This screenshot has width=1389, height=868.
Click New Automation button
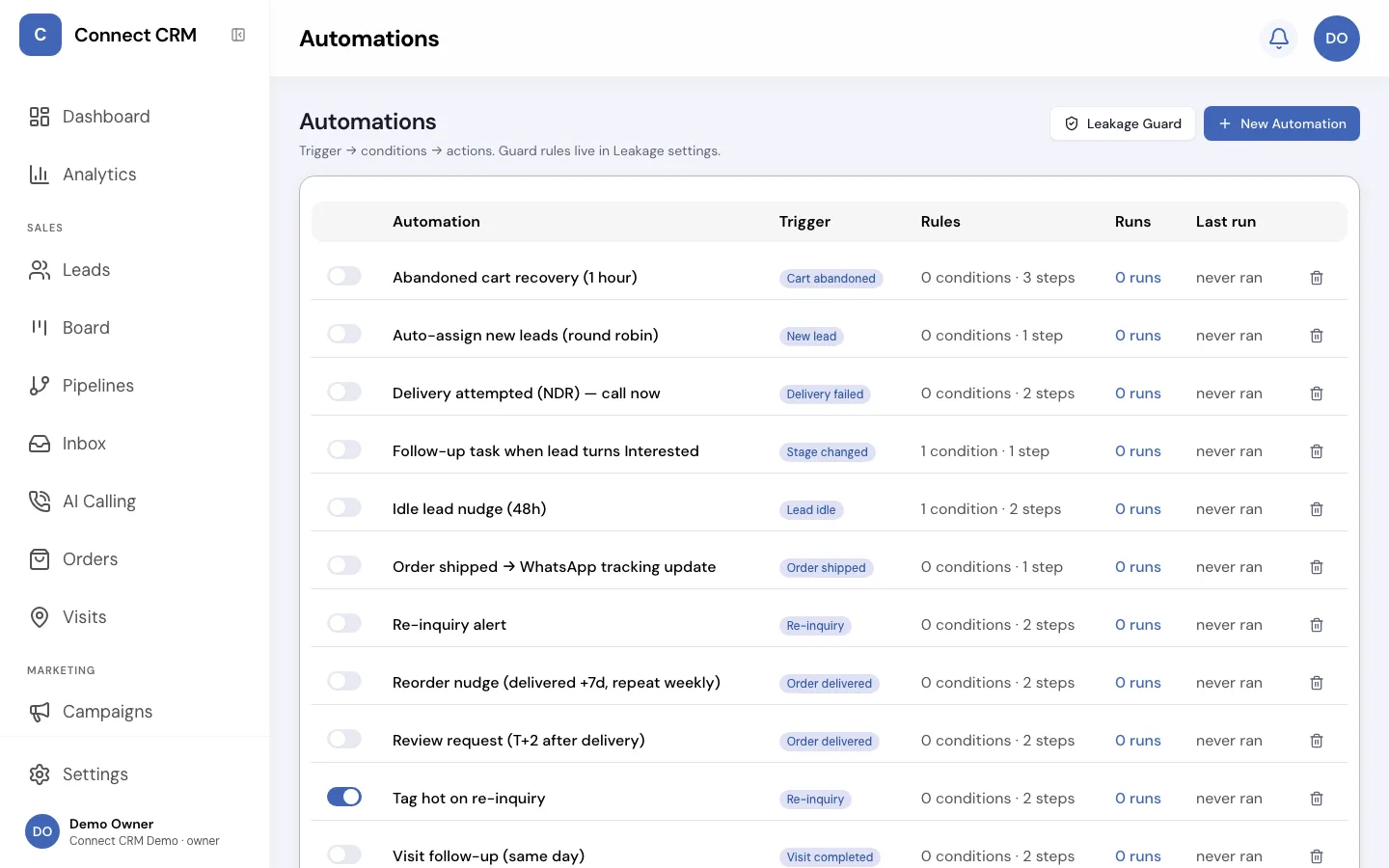coord(1282,123)
